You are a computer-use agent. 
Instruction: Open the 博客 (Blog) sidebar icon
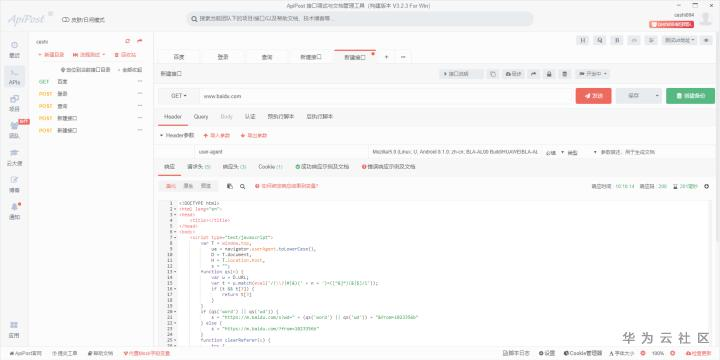pyautogui.click(x=15, y=184)
